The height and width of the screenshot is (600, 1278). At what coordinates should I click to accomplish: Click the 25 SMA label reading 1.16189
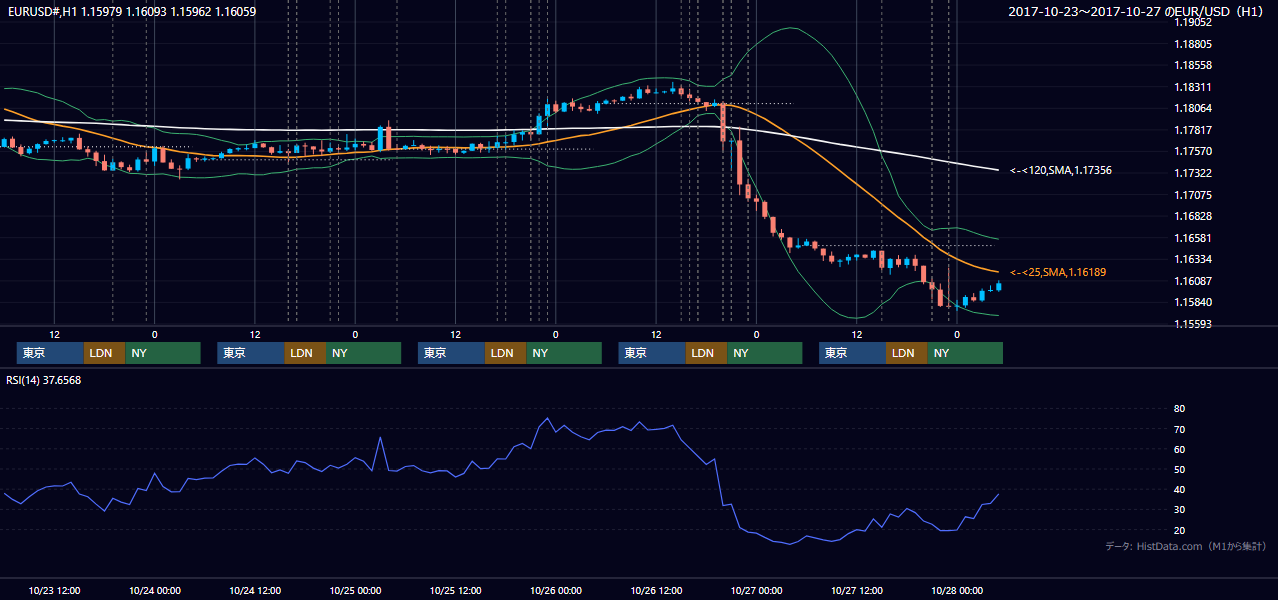[1058, 272]
